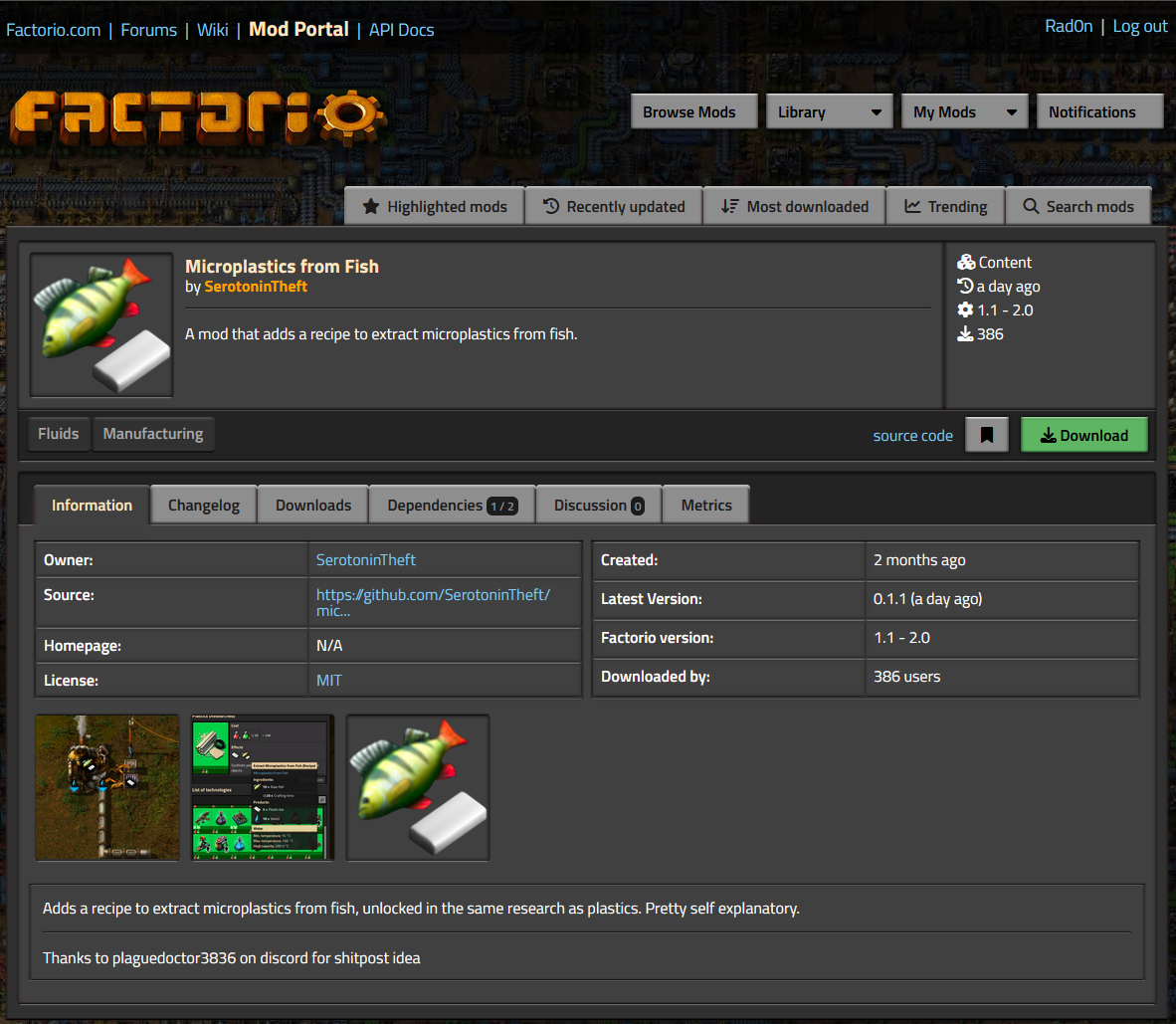Open the Discussion tab

(599, 505)
